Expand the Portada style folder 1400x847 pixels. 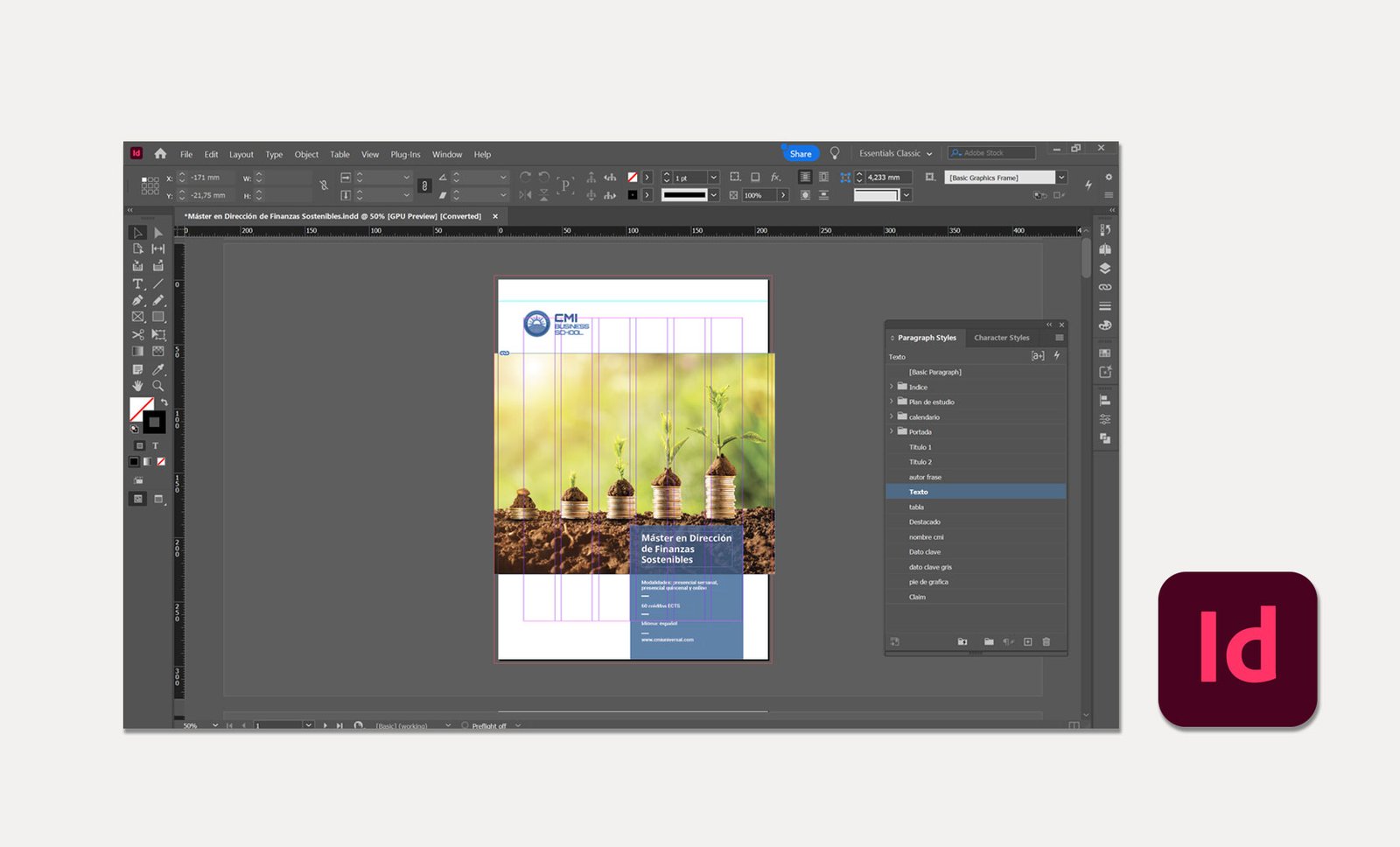point(892,431)
